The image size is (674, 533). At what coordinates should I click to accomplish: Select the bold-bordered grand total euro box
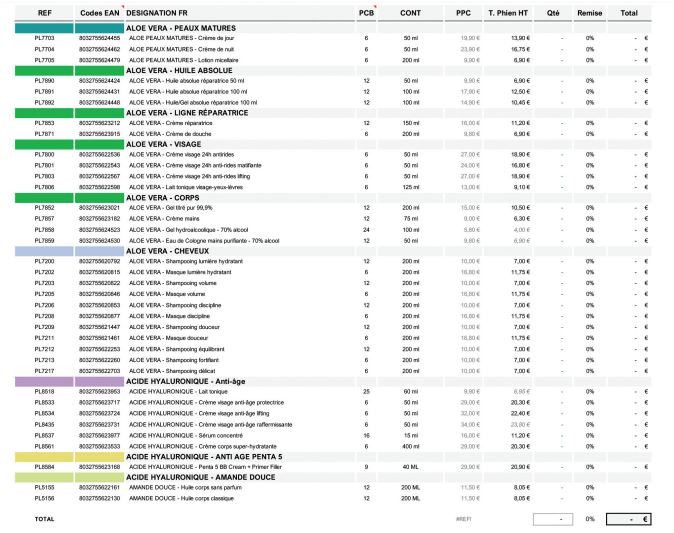coord(628,519)
